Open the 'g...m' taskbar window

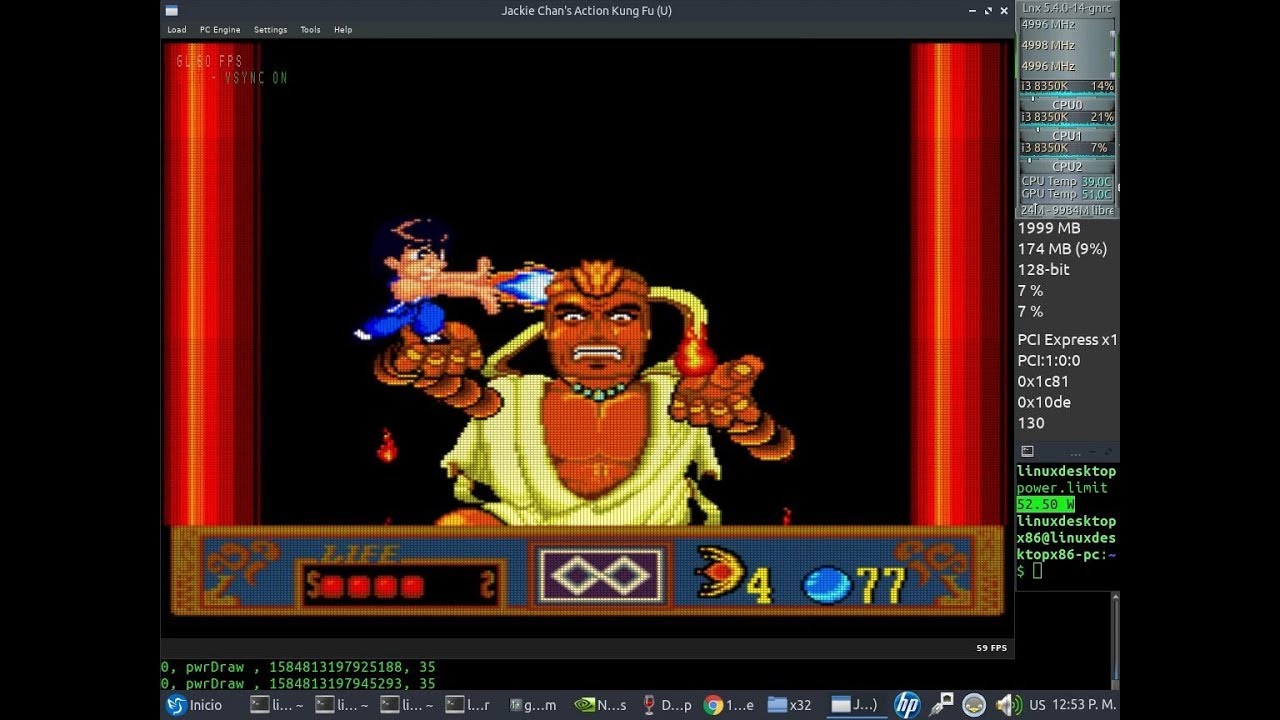point(533,705)
